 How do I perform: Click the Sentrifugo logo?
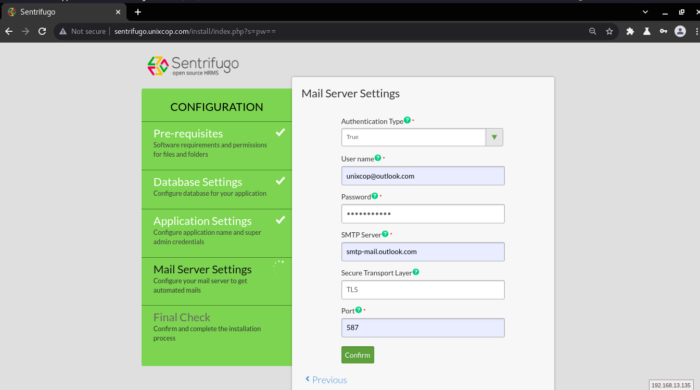tap(193, 66)
